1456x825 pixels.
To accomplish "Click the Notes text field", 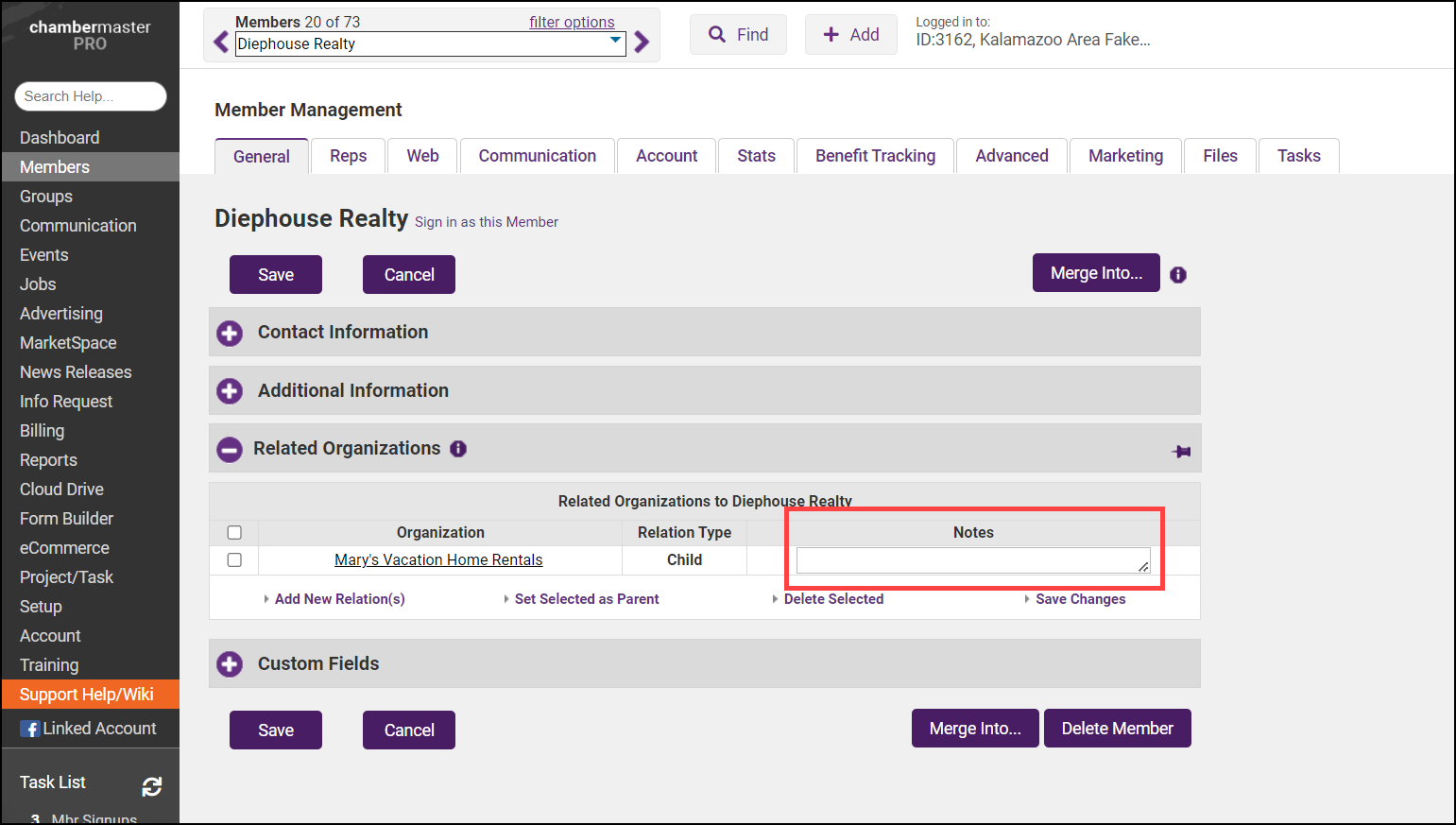I will (972, 560).
